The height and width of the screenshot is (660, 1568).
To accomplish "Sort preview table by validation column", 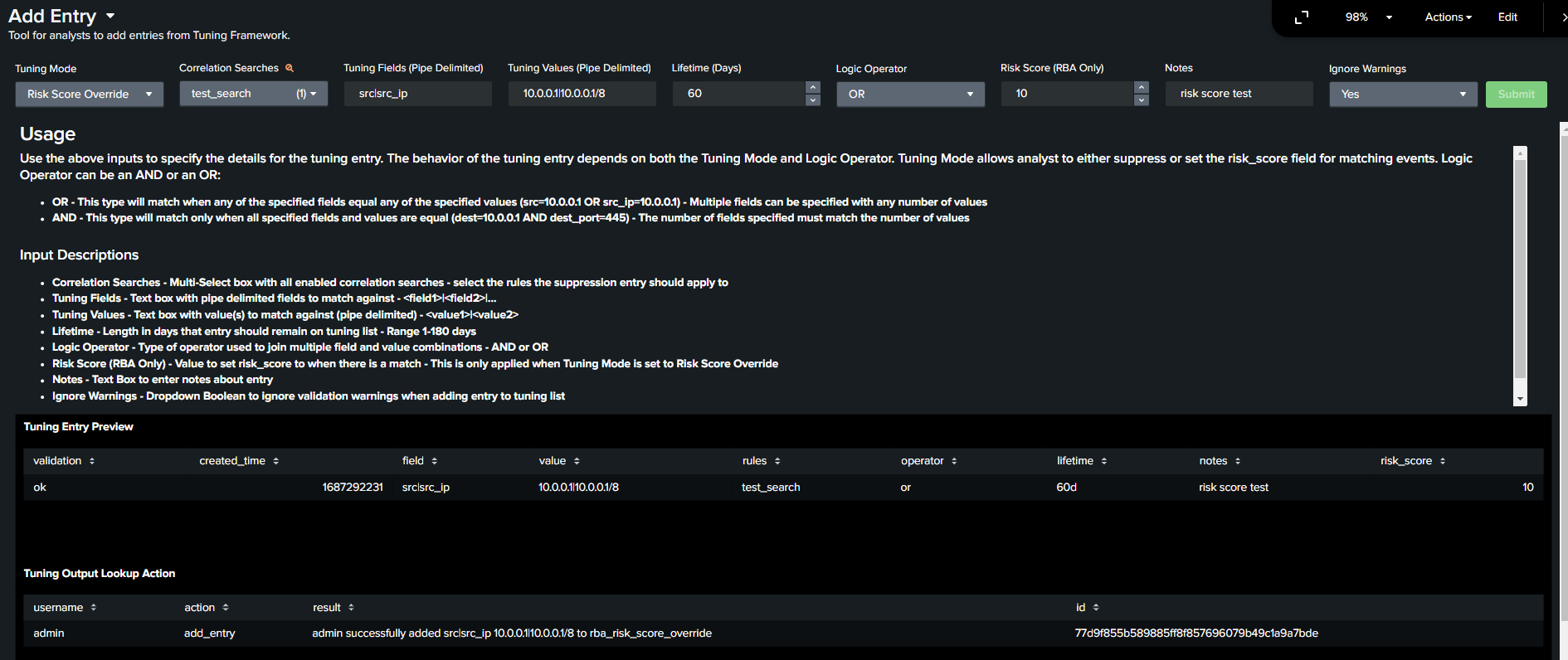I will click(64, 461).
